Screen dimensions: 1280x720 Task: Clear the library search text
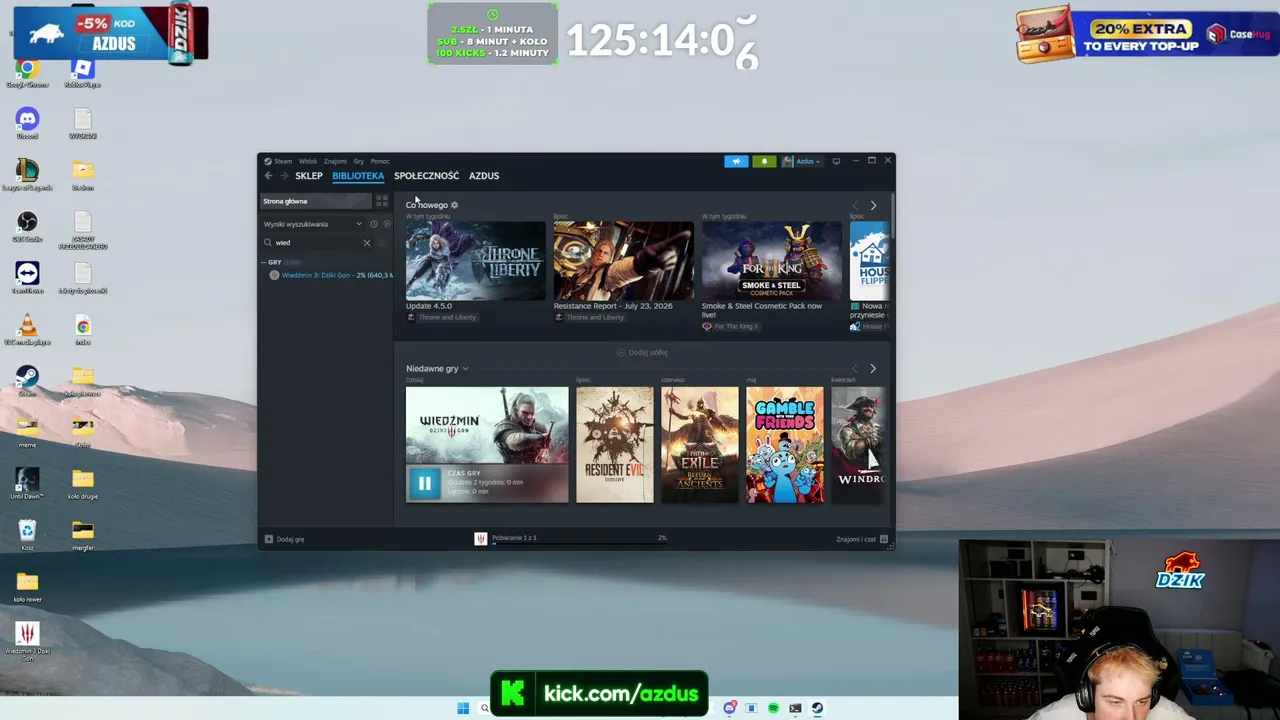pos(366,243)
